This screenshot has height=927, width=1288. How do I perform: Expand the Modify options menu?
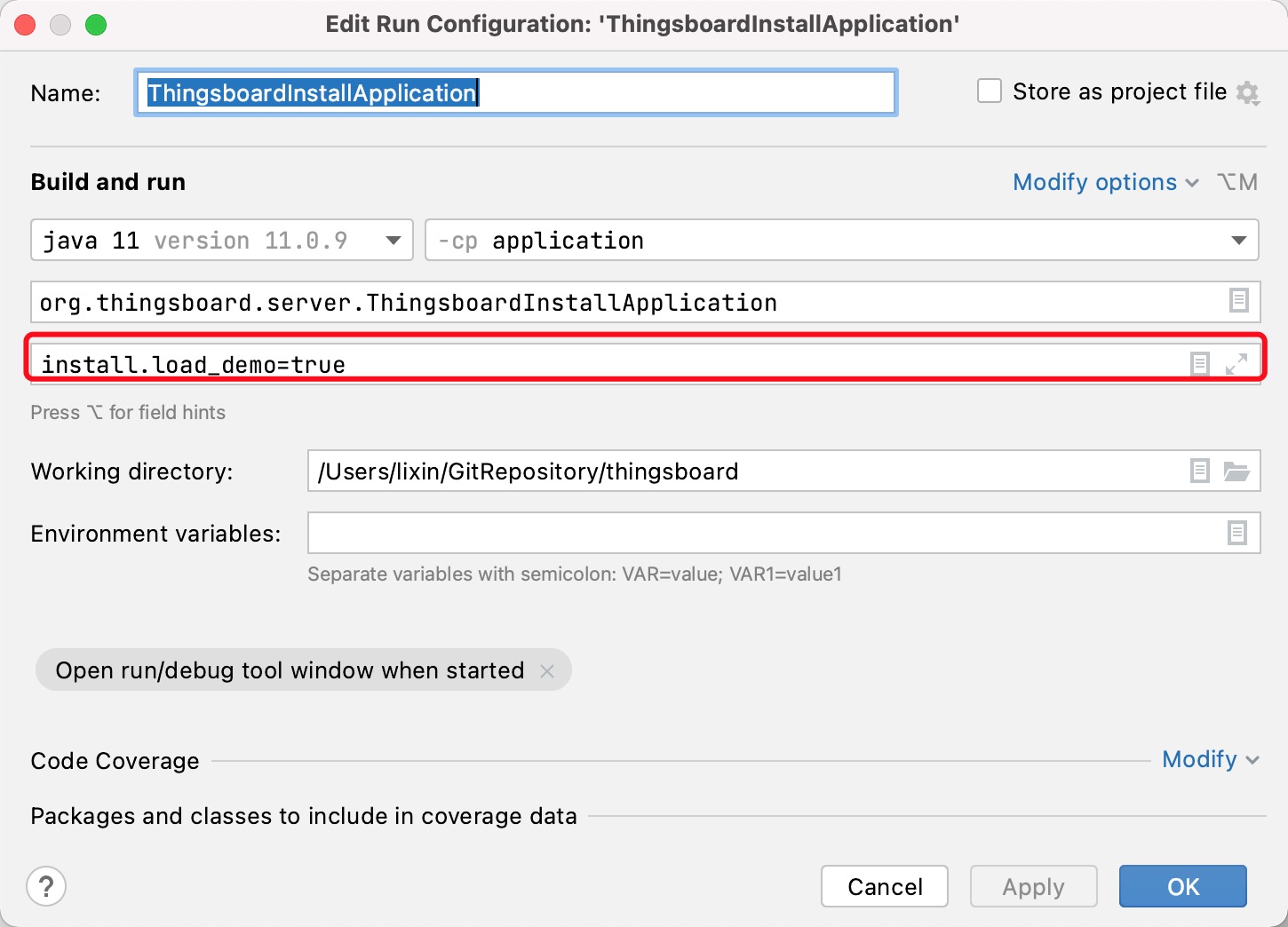coord(1106,182)
